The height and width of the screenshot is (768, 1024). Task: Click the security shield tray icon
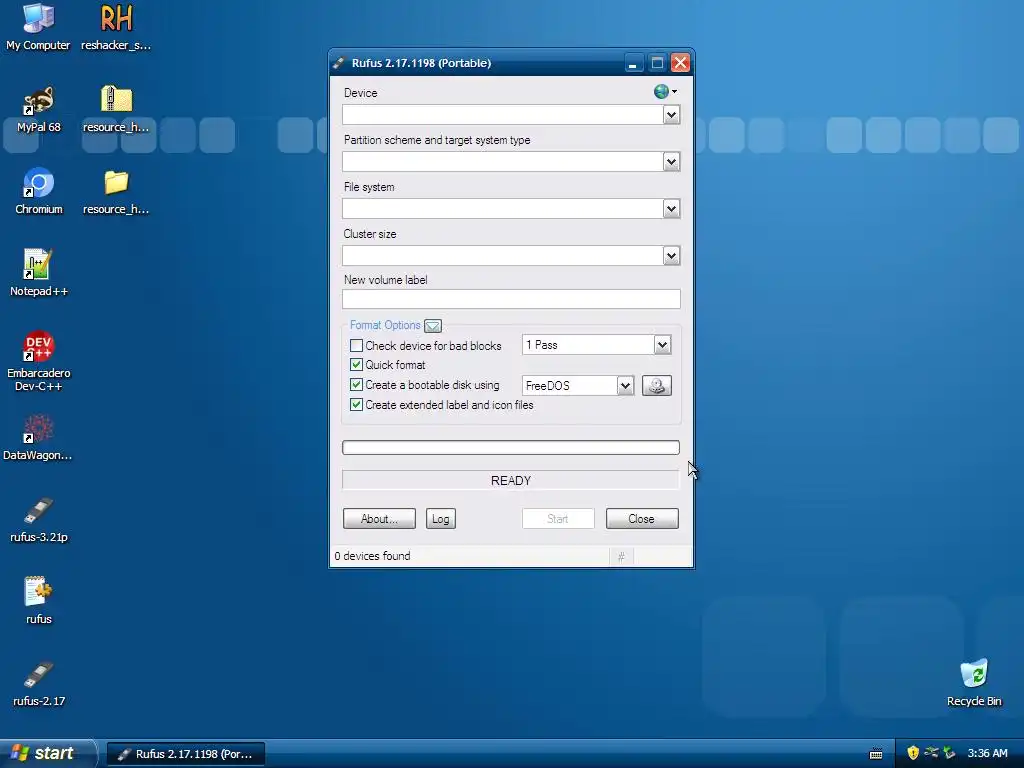(913, 753)
